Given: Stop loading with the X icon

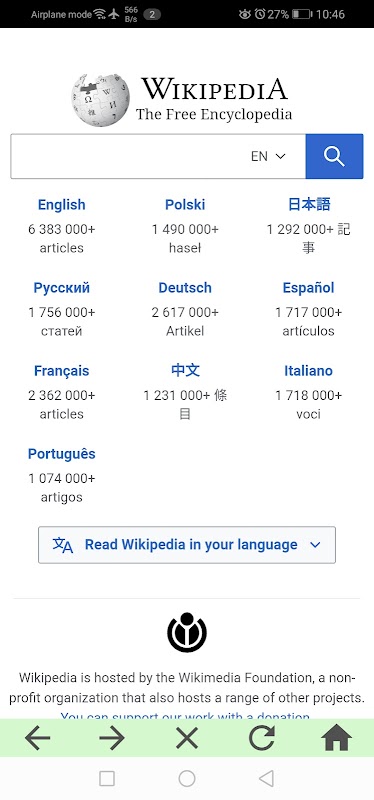Looking at the screenshot, I should tap(187, 738).
